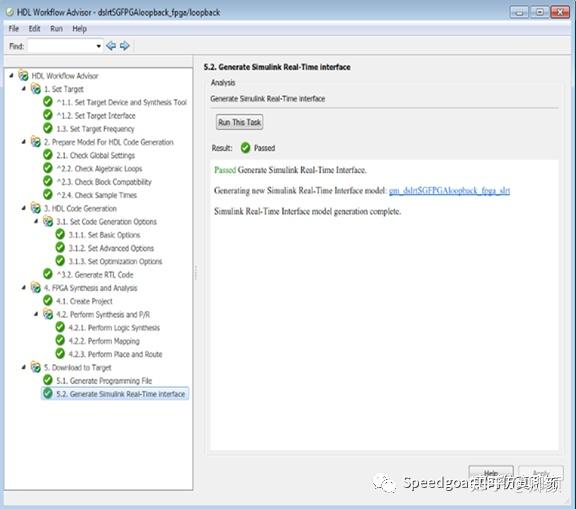Click the Help button at bottom right
The width and height of the screenshot is (576, 509).
coord(491,472)
